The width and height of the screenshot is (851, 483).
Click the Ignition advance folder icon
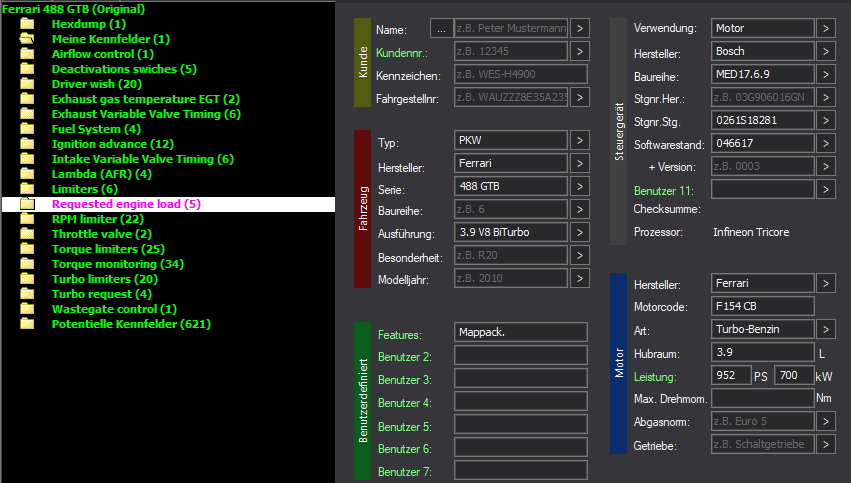(27, 144)
